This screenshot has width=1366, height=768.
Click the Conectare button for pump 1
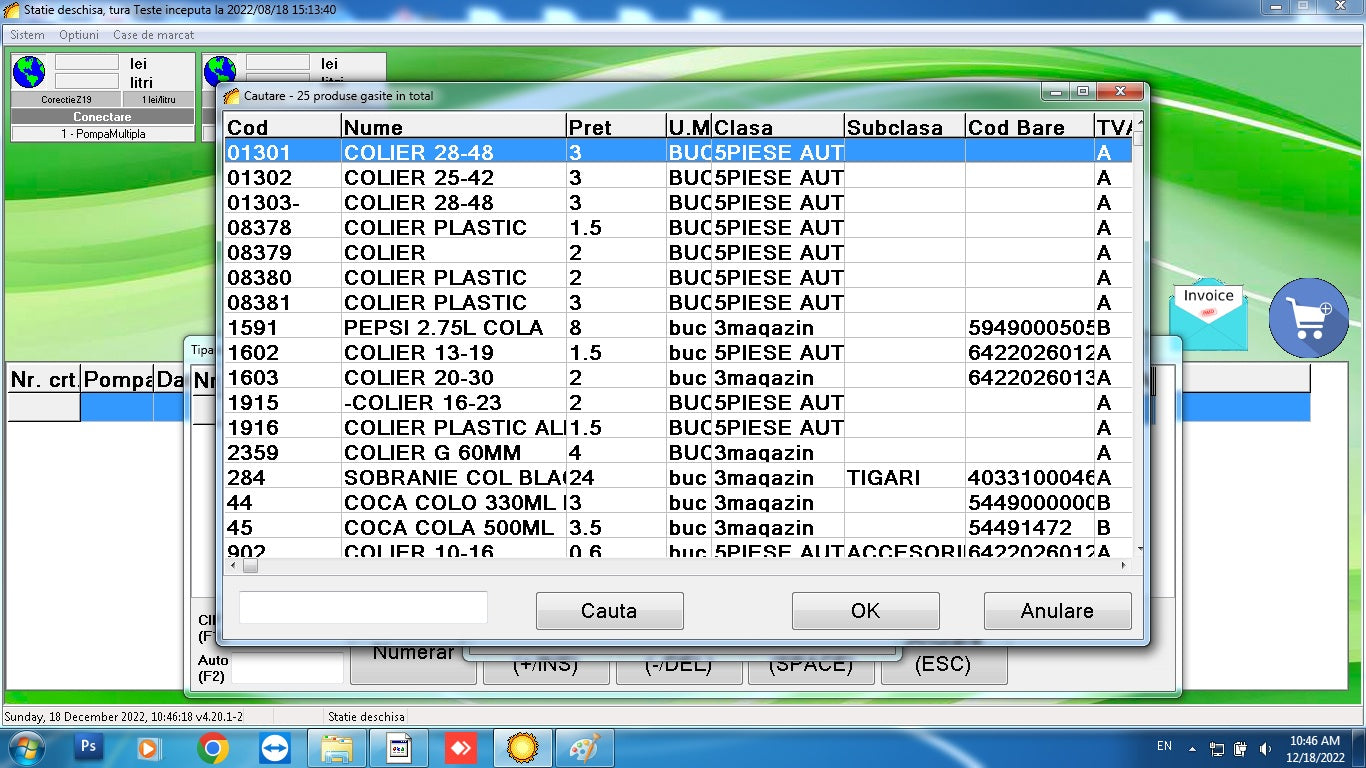pyautogui.click(x=102, y=117)
